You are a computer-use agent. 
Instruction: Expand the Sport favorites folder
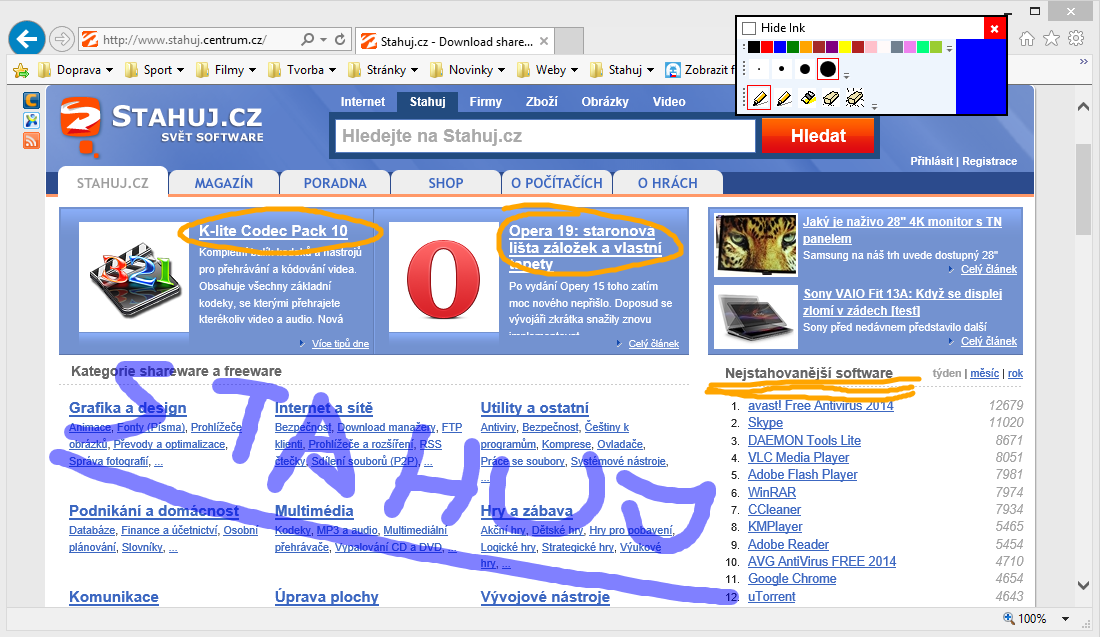pos(154,70)
